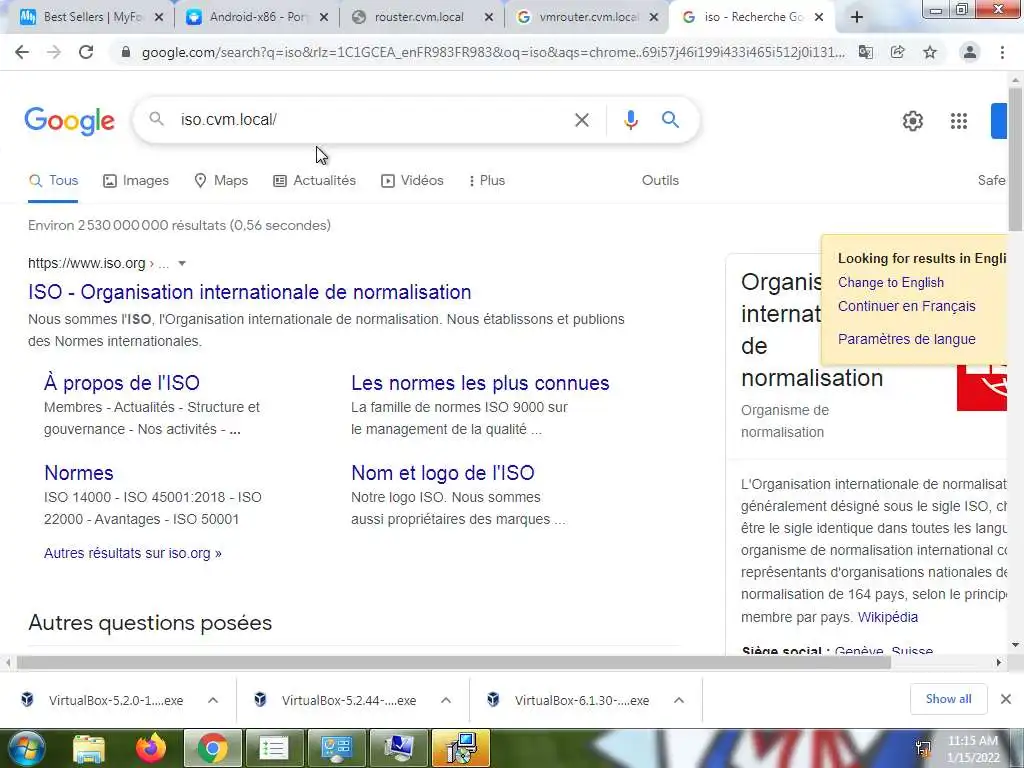Expand options for VirtualBox-6.1.30 download
Viewport: 1024px width, 768px height.
(679, 700)
